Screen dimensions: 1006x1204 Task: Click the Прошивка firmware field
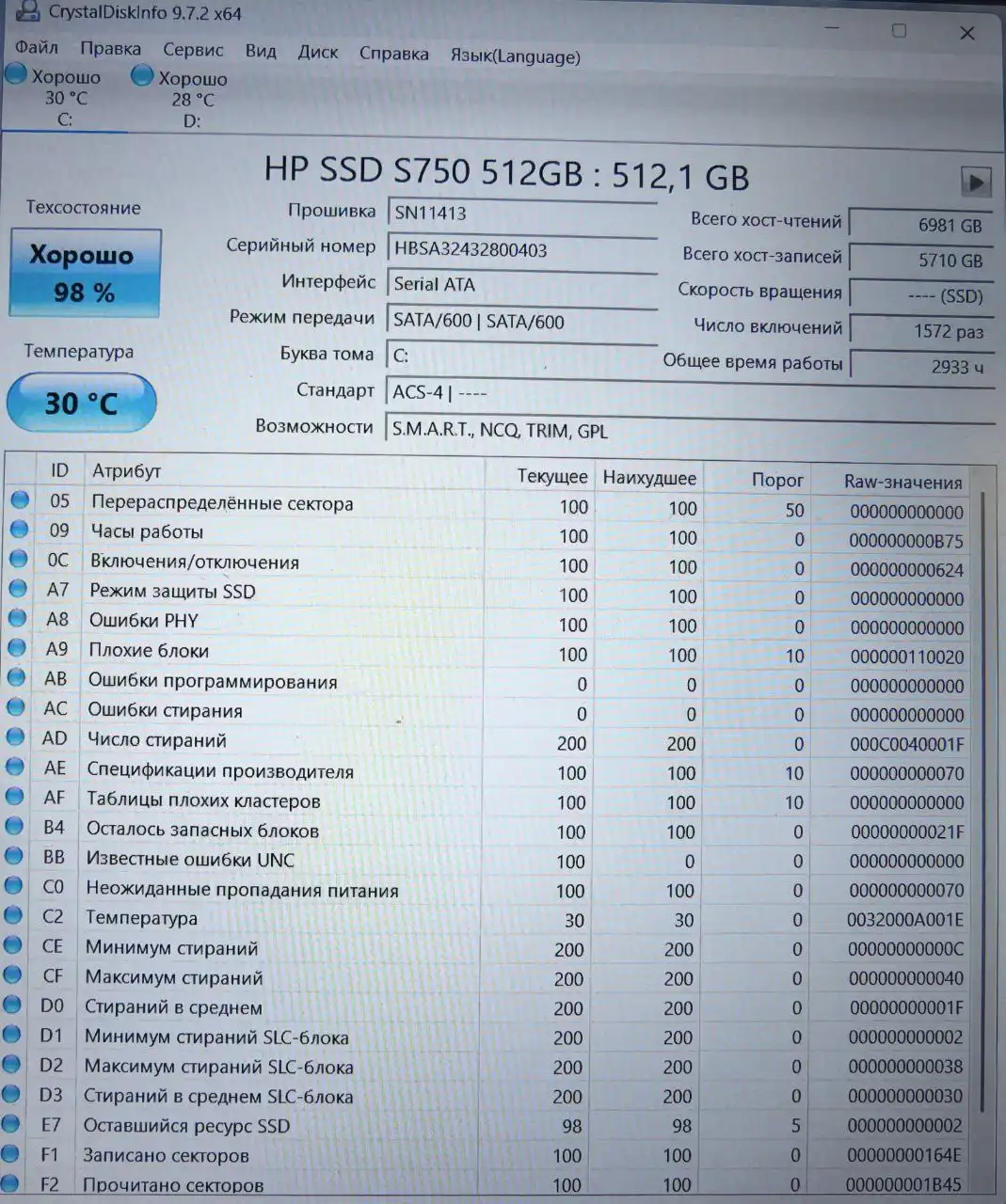pos(522,212)
